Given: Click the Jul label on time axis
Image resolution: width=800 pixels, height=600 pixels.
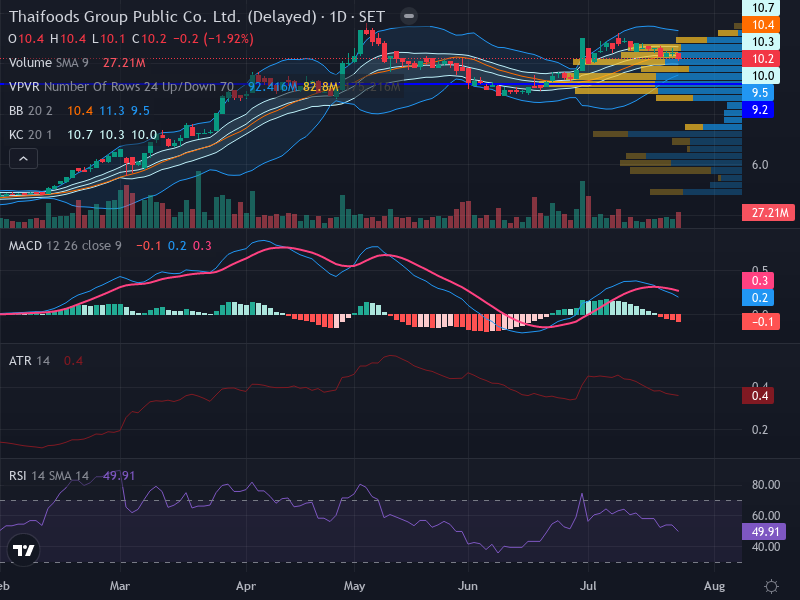Looking at the screenshot, I should (x=588, y=586).
